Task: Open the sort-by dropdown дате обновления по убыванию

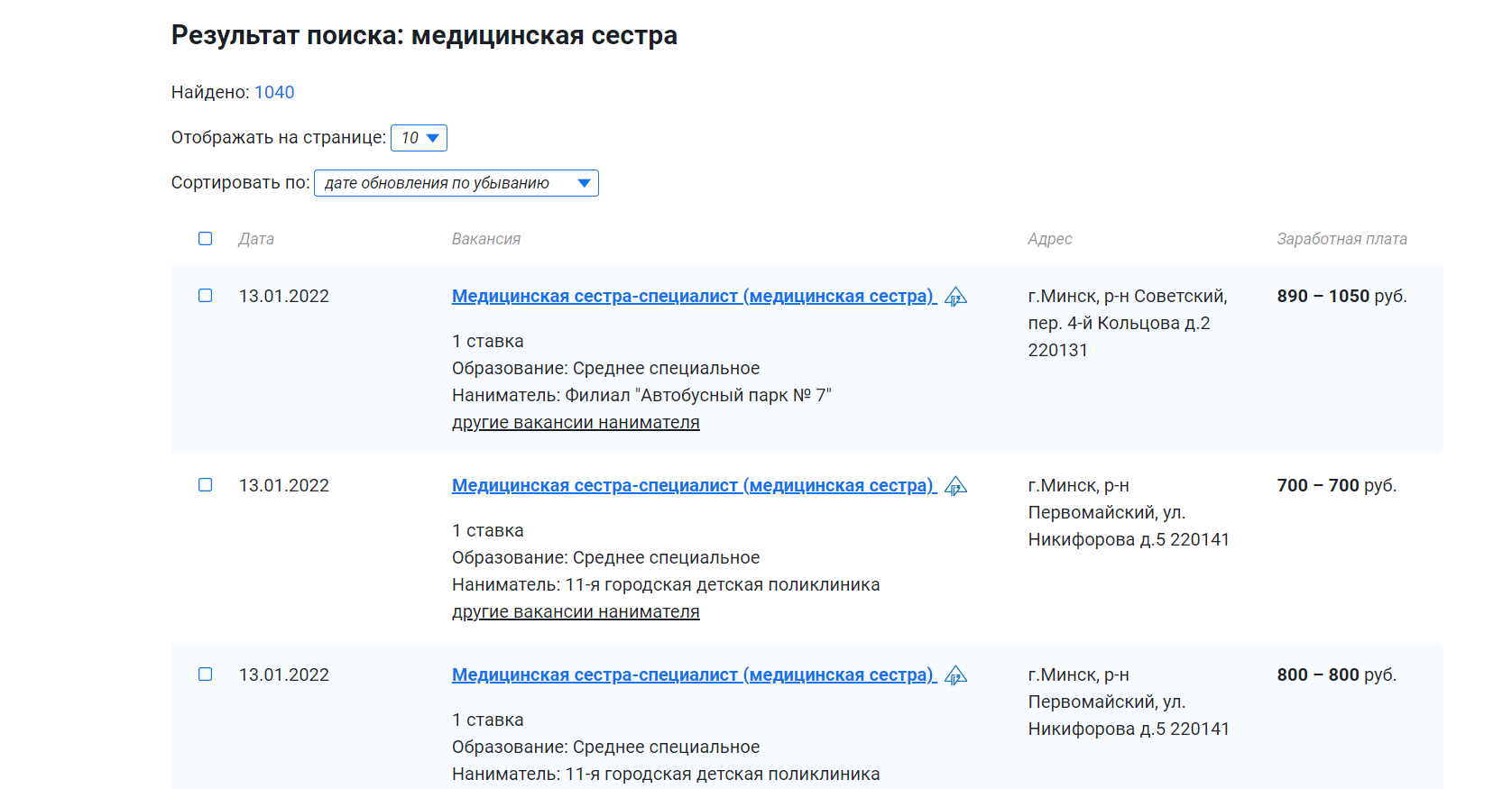Action: (456, 183)
